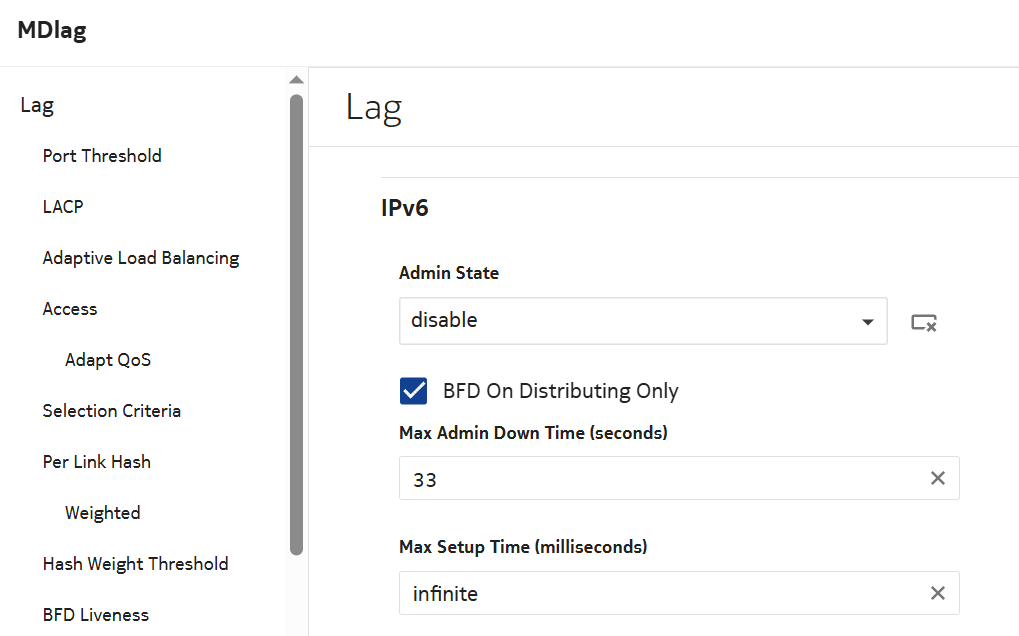Clear the Max Setup Time value
Screen dimensions: 1019x636
[x=938, y=593]
